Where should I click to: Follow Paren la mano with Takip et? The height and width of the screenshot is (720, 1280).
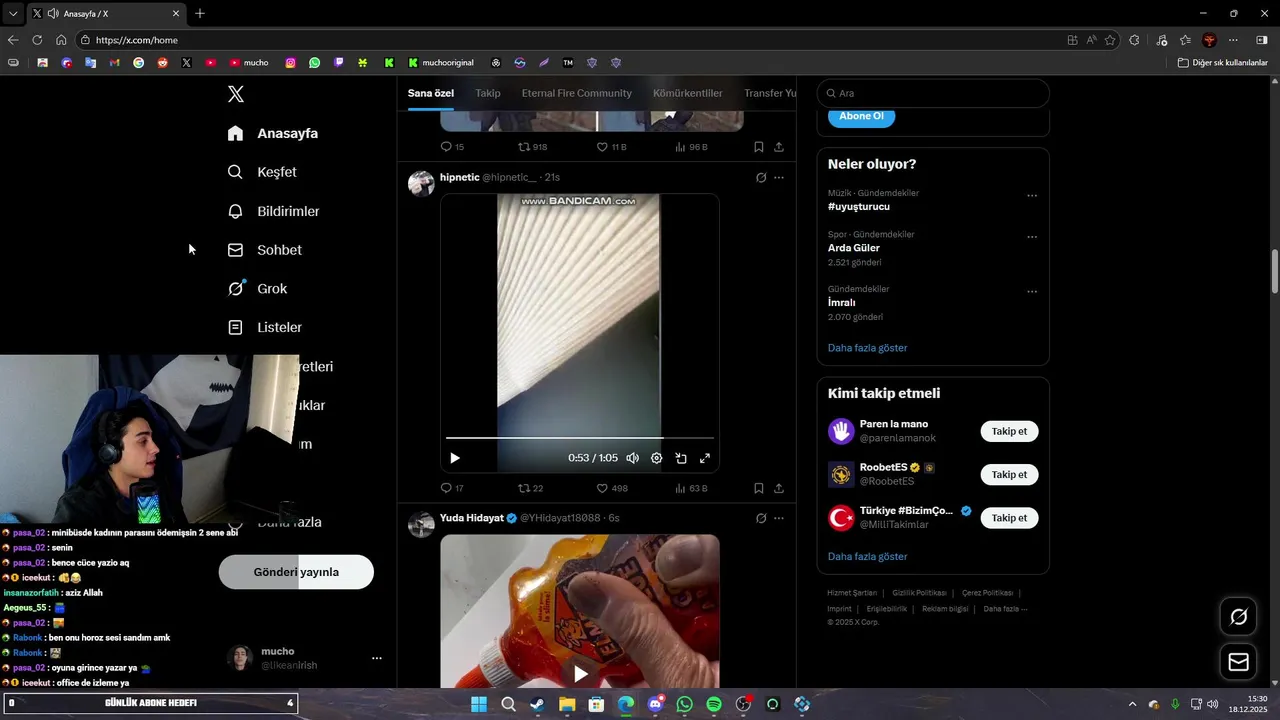[x=1009, y=431]
